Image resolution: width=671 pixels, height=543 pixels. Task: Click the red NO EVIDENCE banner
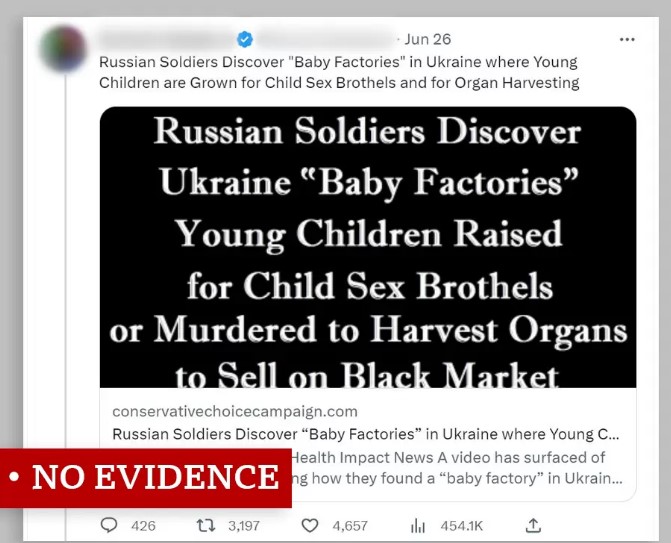click(146, 477)
